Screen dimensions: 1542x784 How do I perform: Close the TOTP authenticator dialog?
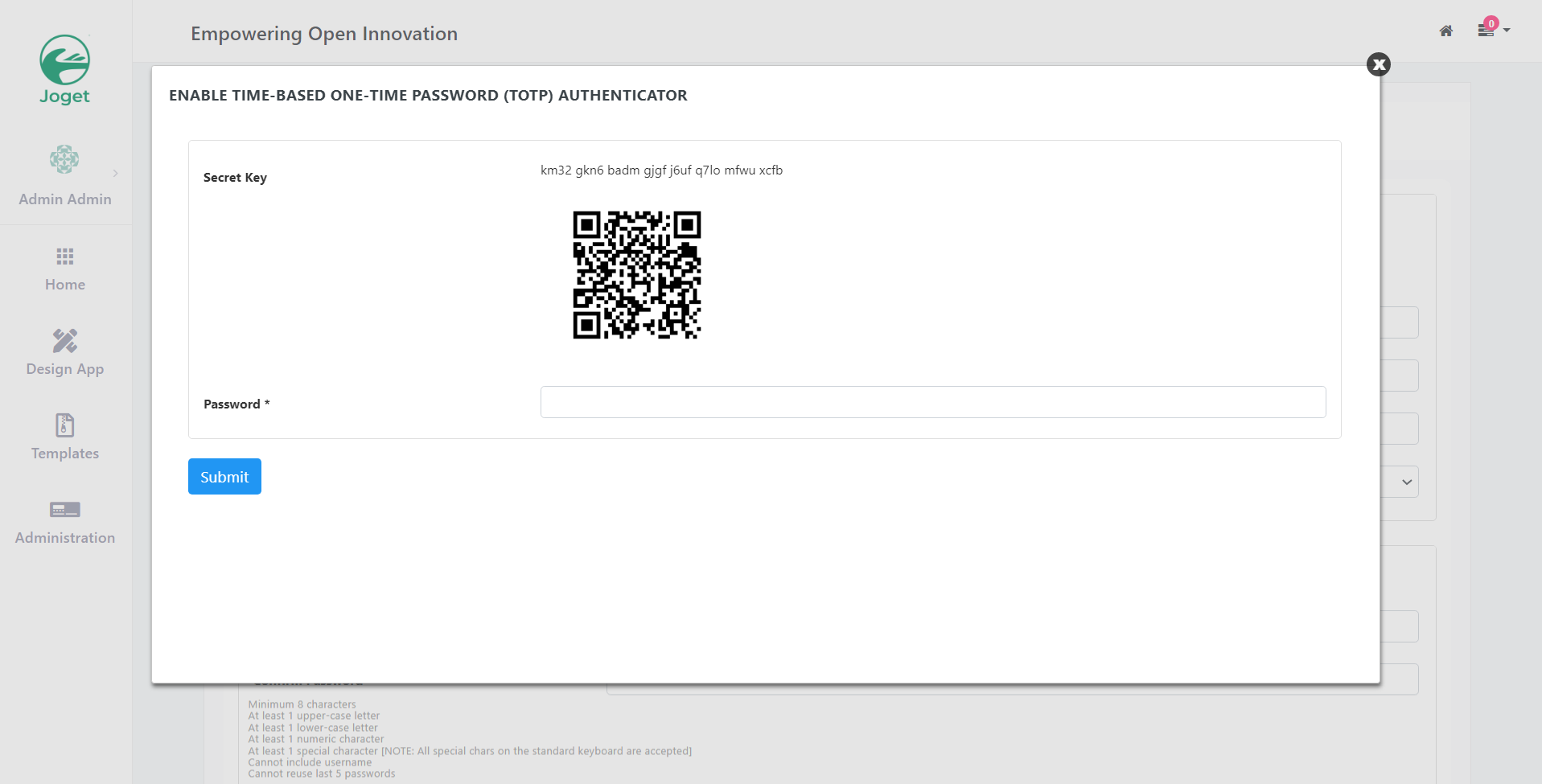[1379, 64]
